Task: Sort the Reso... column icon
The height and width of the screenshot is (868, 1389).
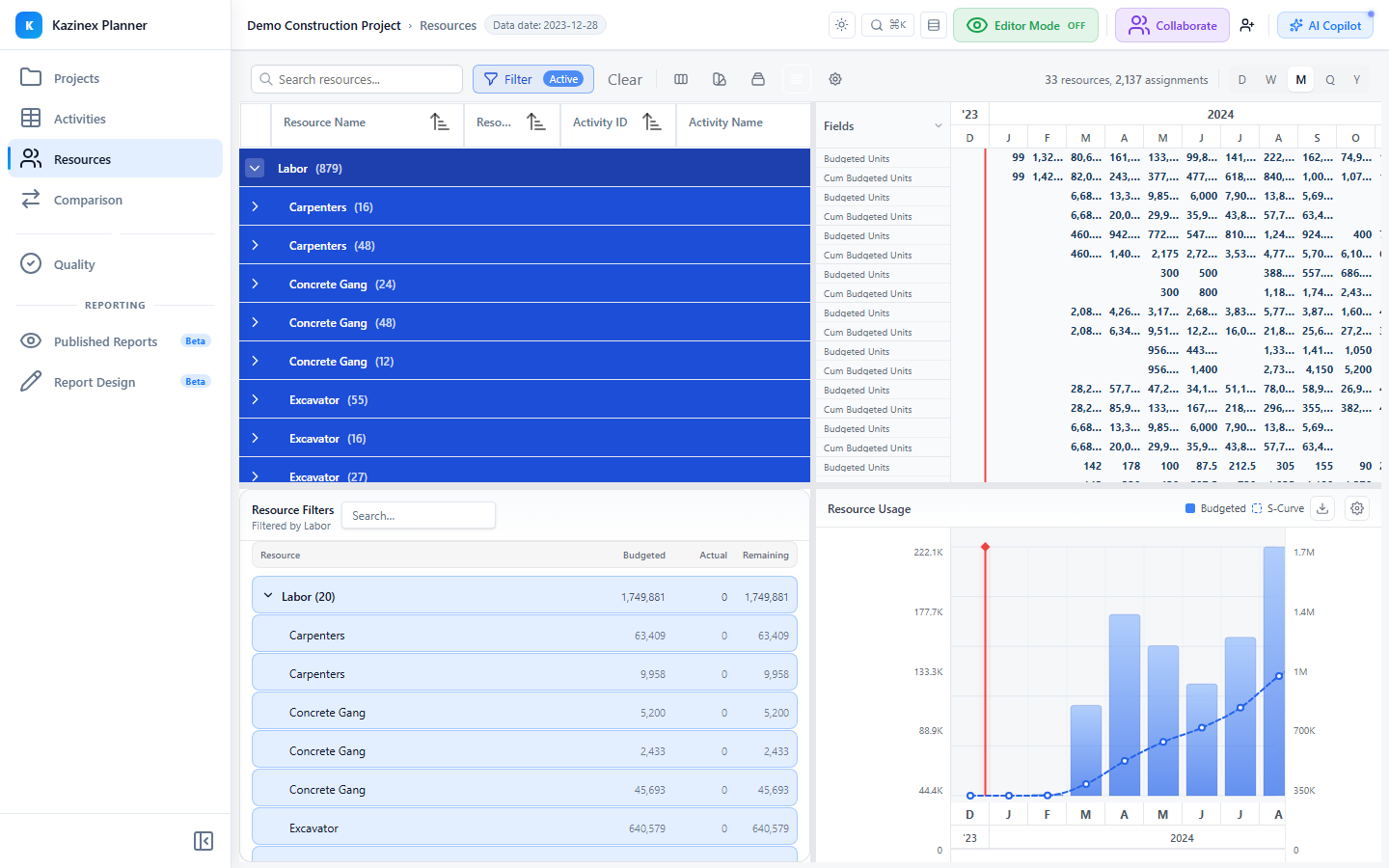Action: click(x=536, y=122)
